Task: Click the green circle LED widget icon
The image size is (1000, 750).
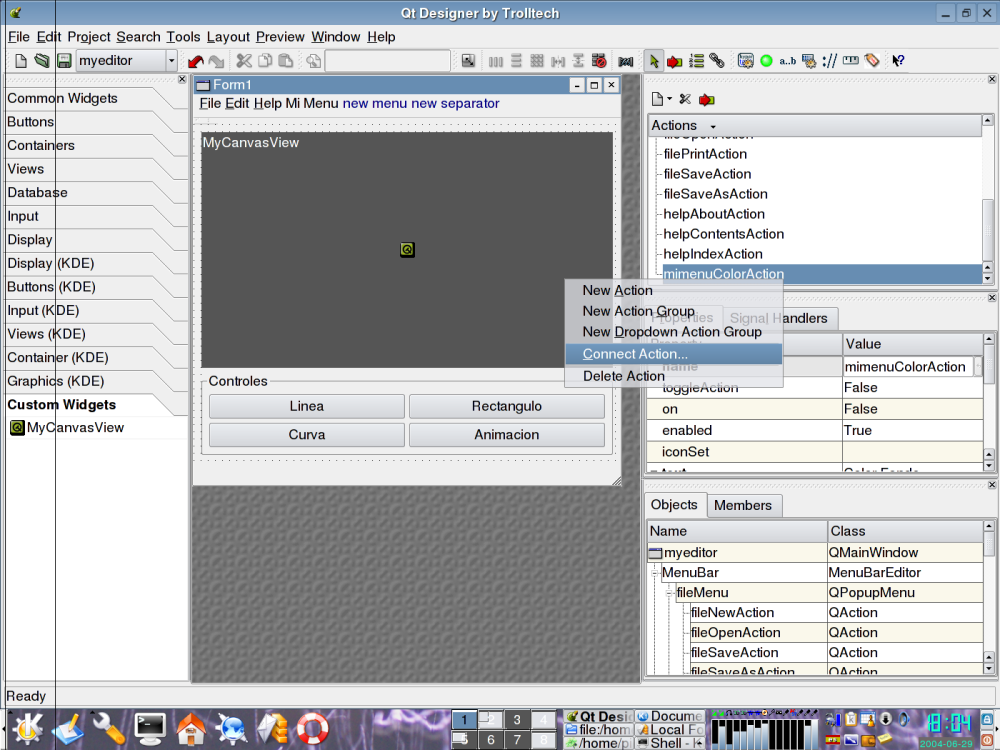Action: click(x=767, y=61)
